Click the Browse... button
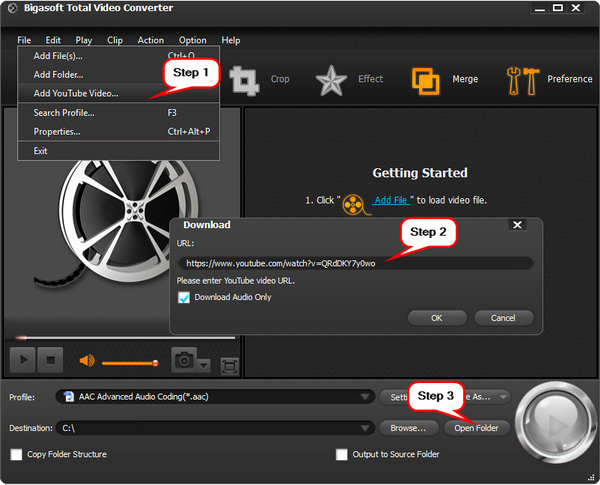Viewport: 600px width, 485px height. click(408, 428)
